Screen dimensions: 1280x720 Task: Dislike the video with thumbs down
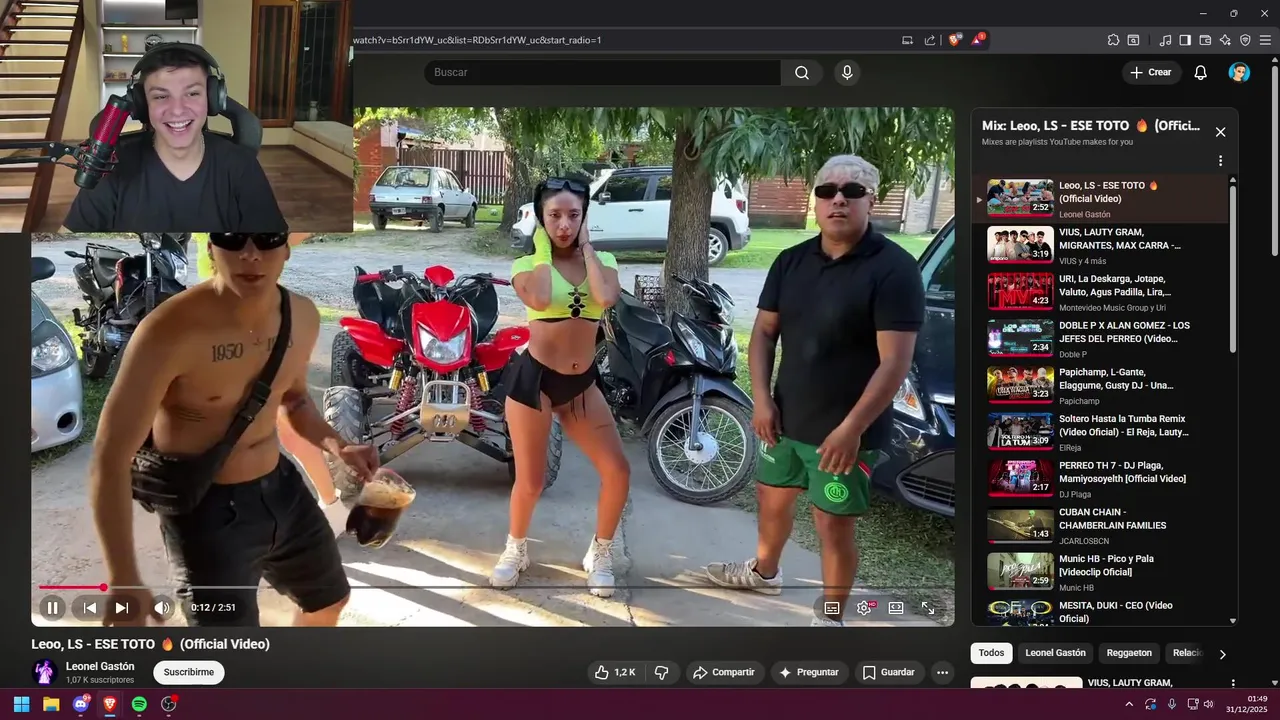point(661,672)
